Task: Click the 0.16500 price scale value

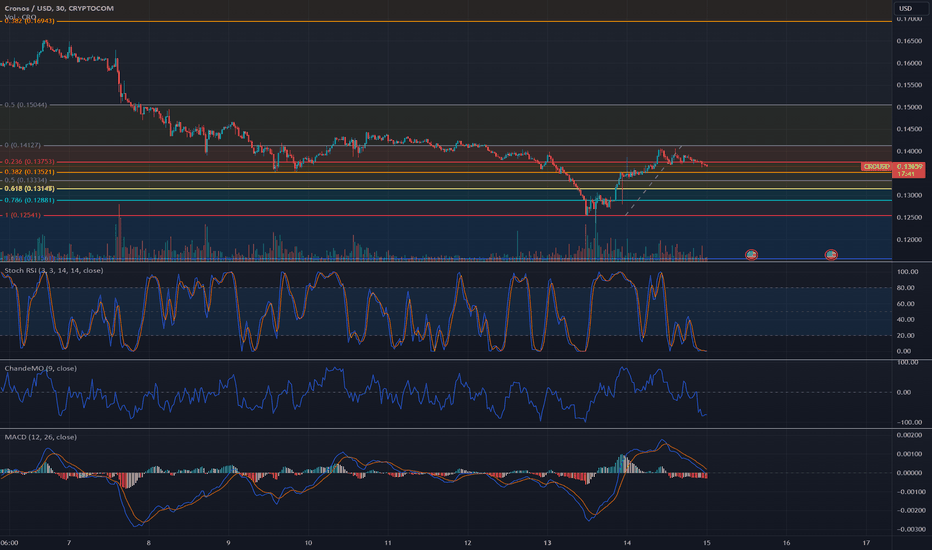Action: pos(909,41)
